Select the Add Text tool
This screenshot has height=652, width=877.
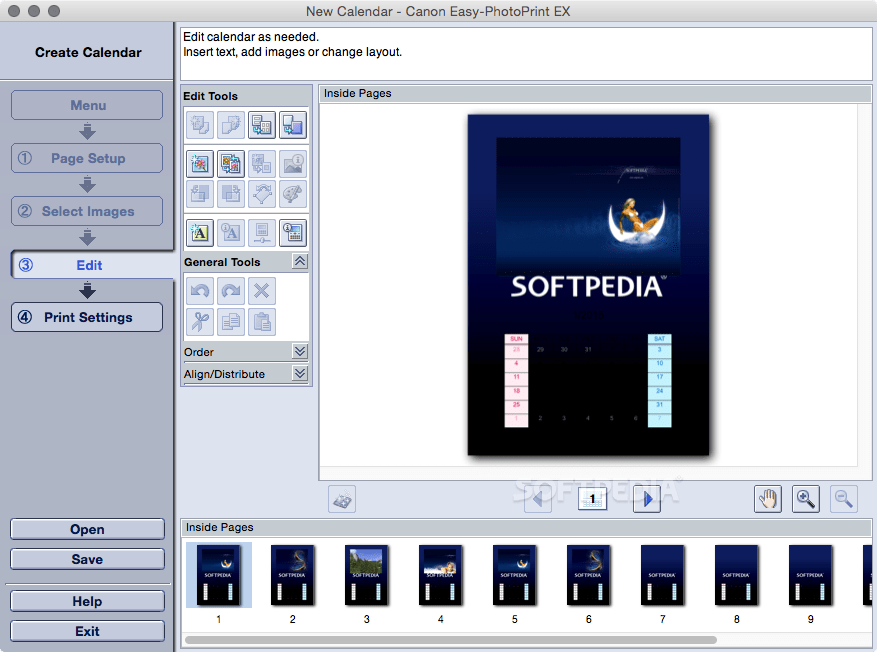click(x=200, y=233)
